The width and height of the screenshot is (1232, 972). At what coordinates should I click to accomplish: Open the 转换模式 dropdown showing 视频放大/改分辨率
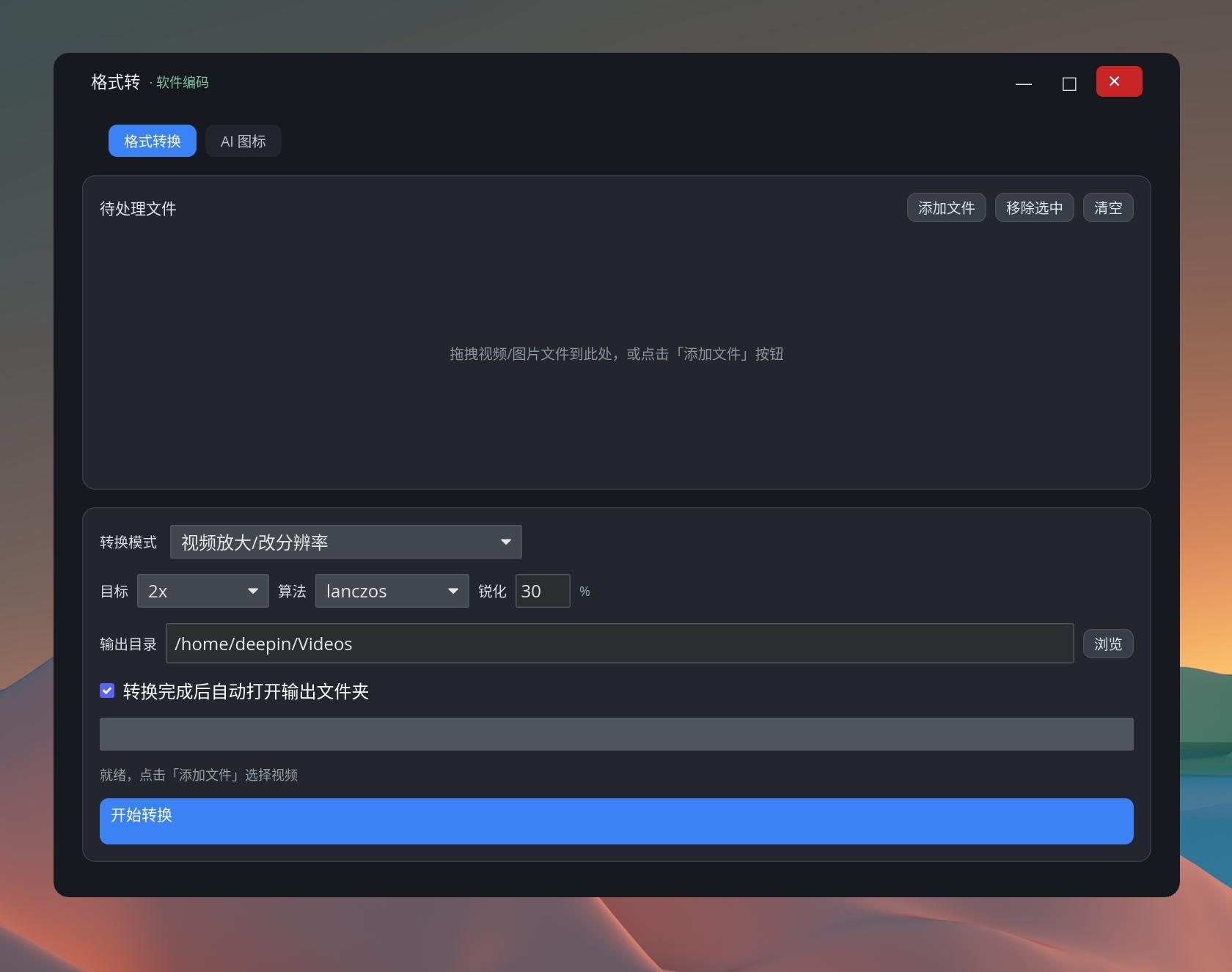pyautogui.click(x=346, y=542)
